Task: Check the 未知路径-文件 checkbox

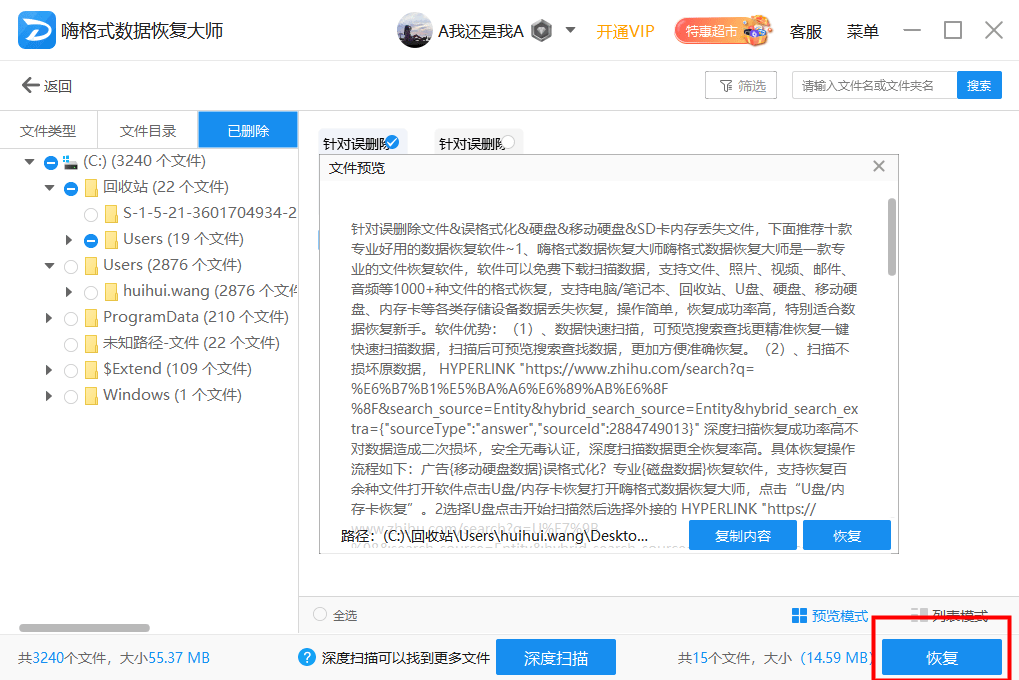Action: [x=71, y=345]
